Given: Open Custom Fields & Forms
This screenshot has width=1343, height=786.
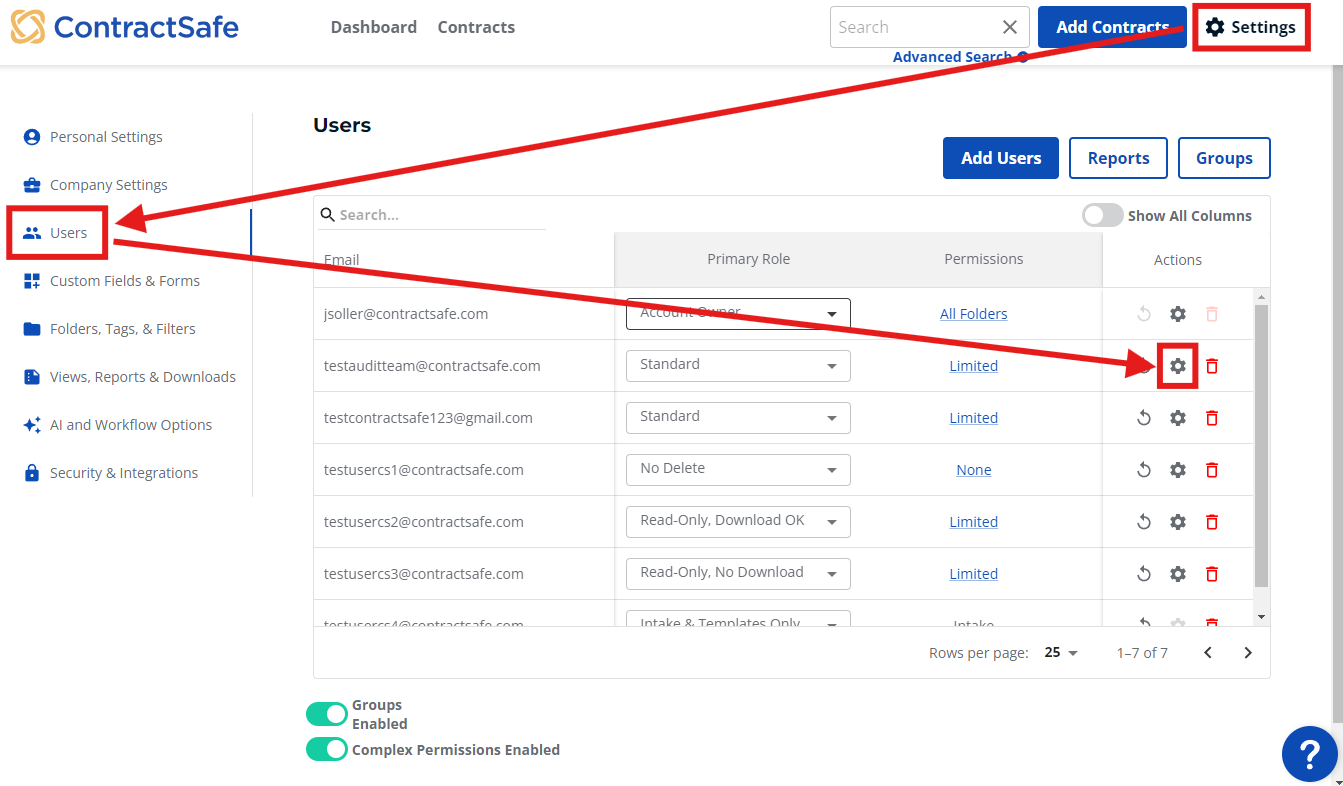Looking at the screenshot, I should 125,281.
